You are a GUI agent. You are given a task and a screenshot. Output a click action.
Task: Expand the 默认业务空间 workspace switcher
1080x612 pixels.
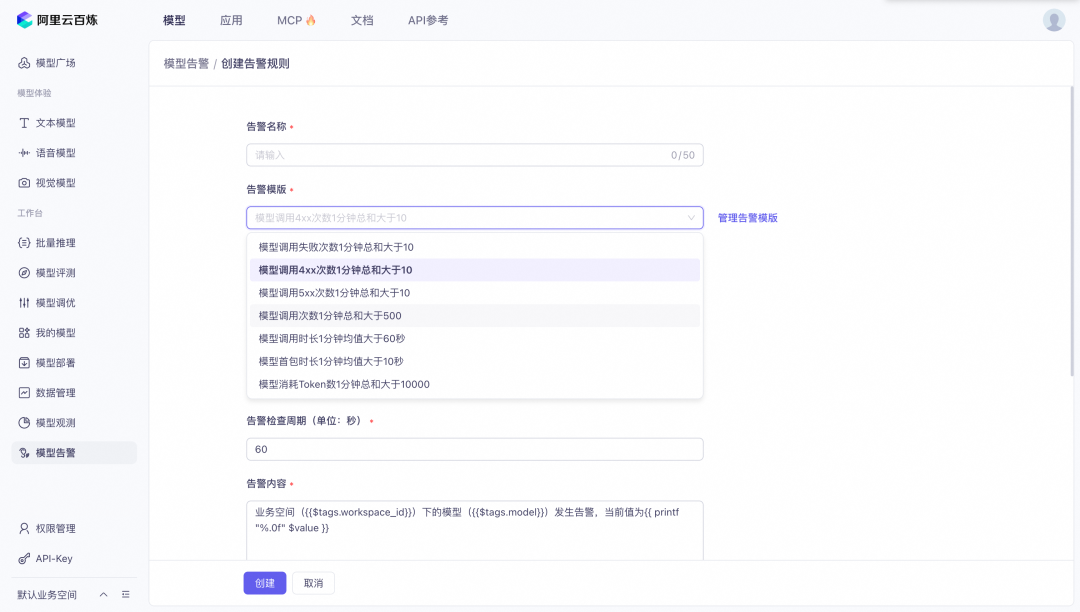coord(103,595)
